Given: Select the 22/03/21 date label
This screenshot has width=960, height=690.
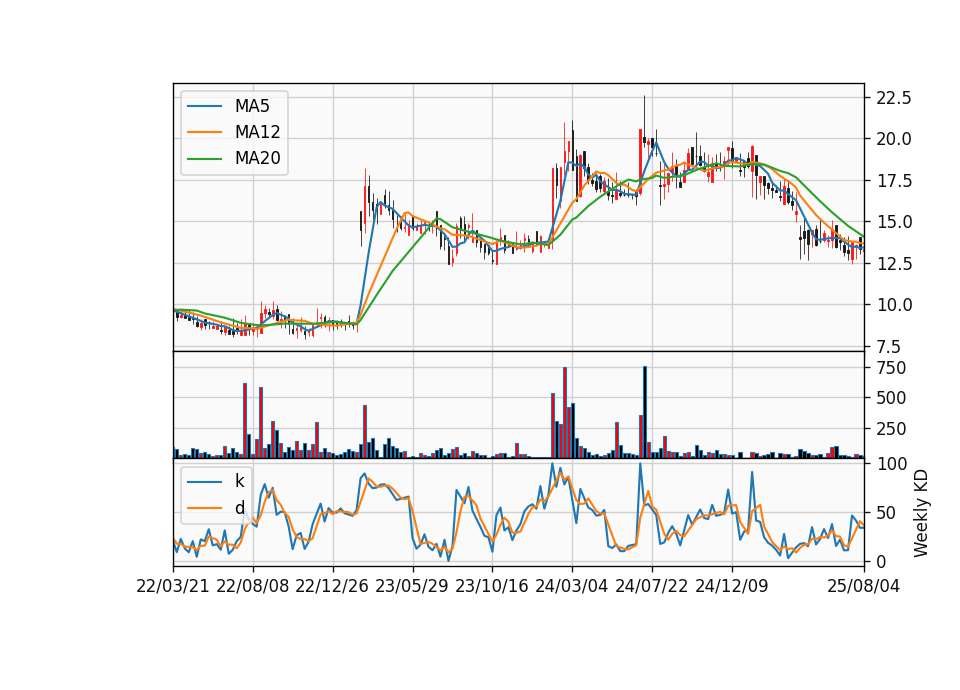Looking at the screenshot, I should tap(173, 586).
